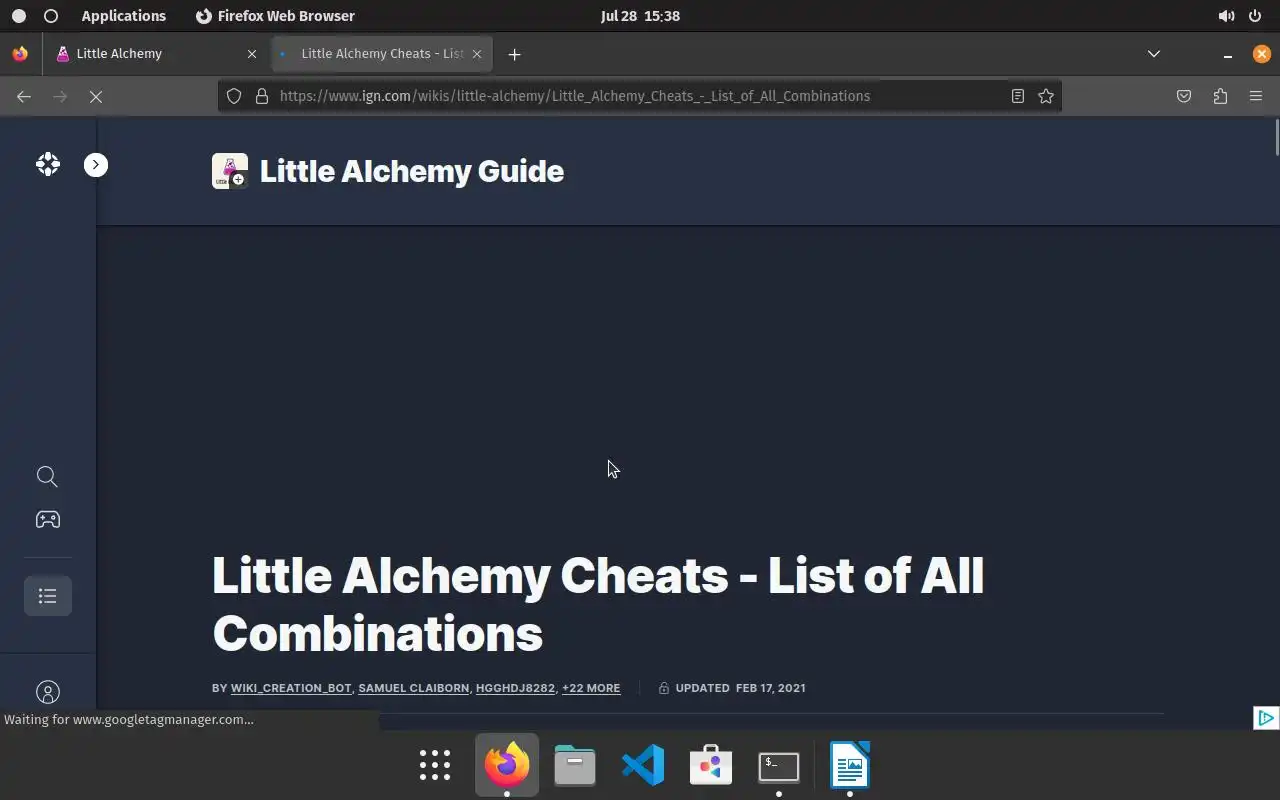Launch Firefox from the dock
The height and width of the screenshot is (800, 1280).
tap(507, 766)
